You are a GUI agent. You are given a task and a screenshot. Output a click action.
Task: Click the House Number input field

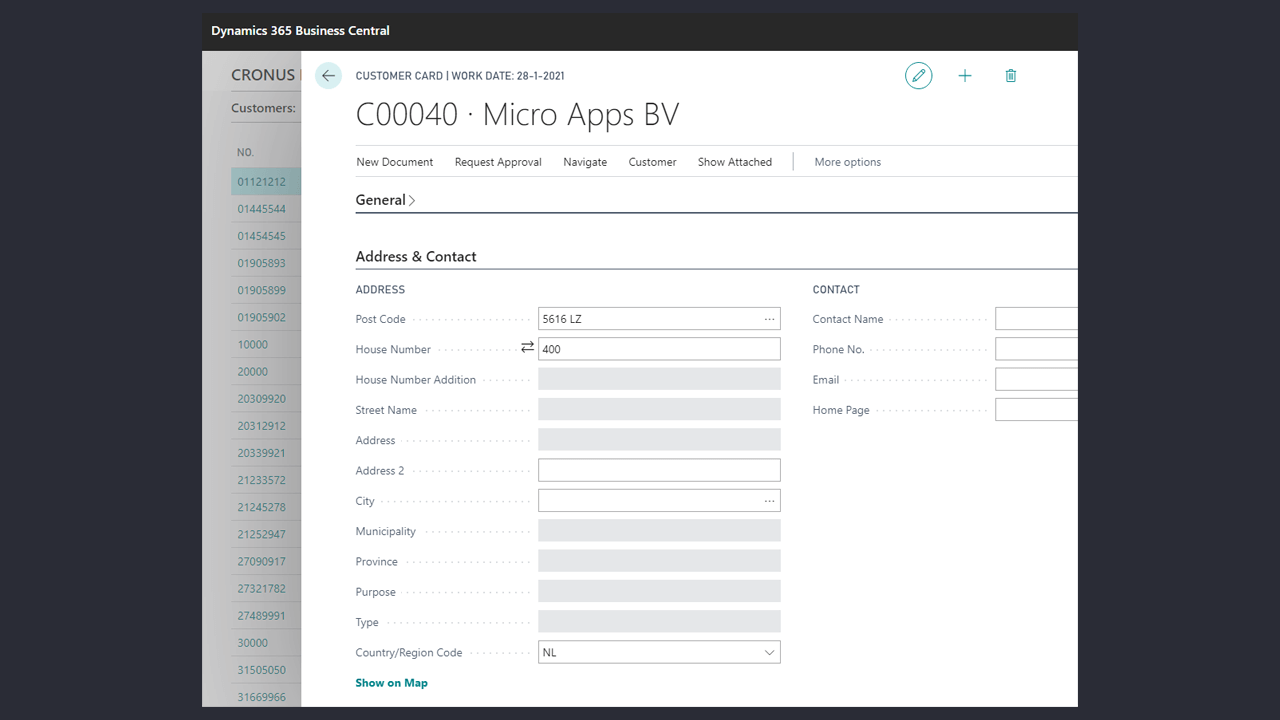point(659,349)
